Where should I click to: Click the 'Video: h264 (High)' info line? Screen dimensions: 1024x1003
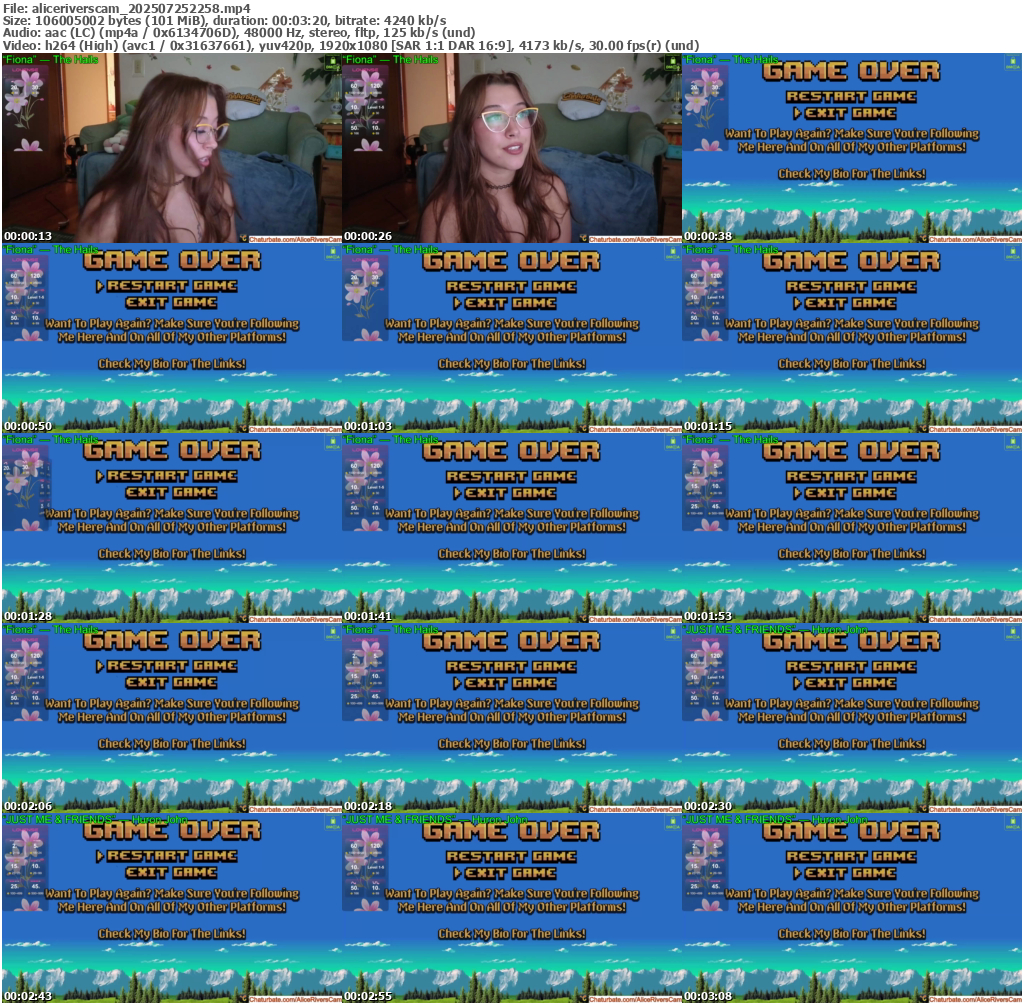pos(351,46)
